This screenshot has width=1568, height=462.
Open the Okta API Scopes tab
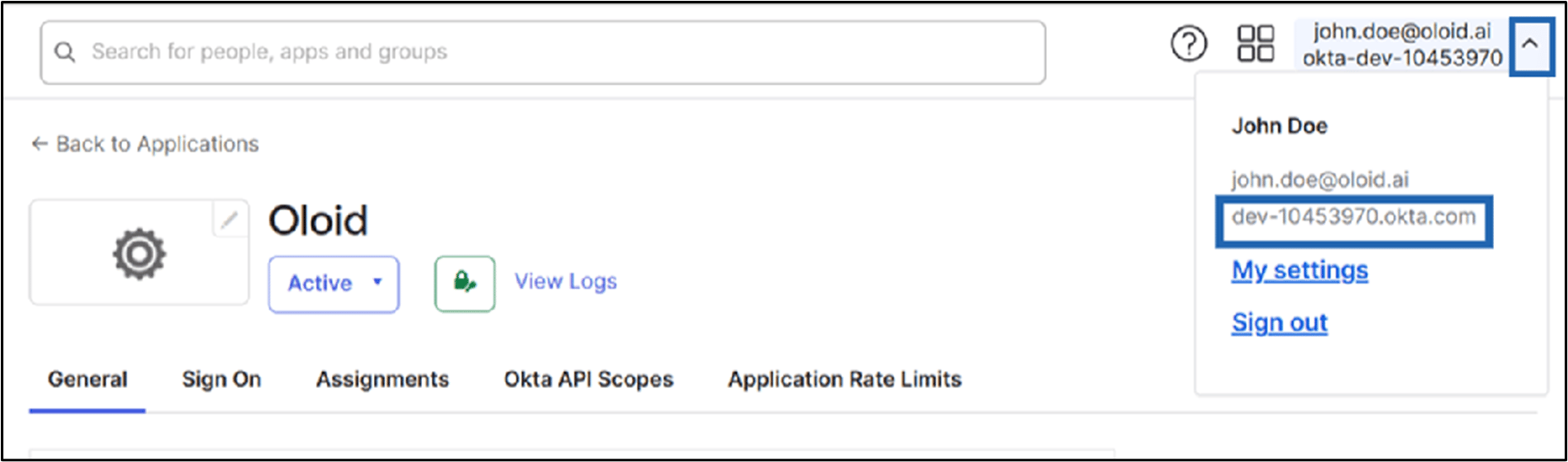pos(589,380)
